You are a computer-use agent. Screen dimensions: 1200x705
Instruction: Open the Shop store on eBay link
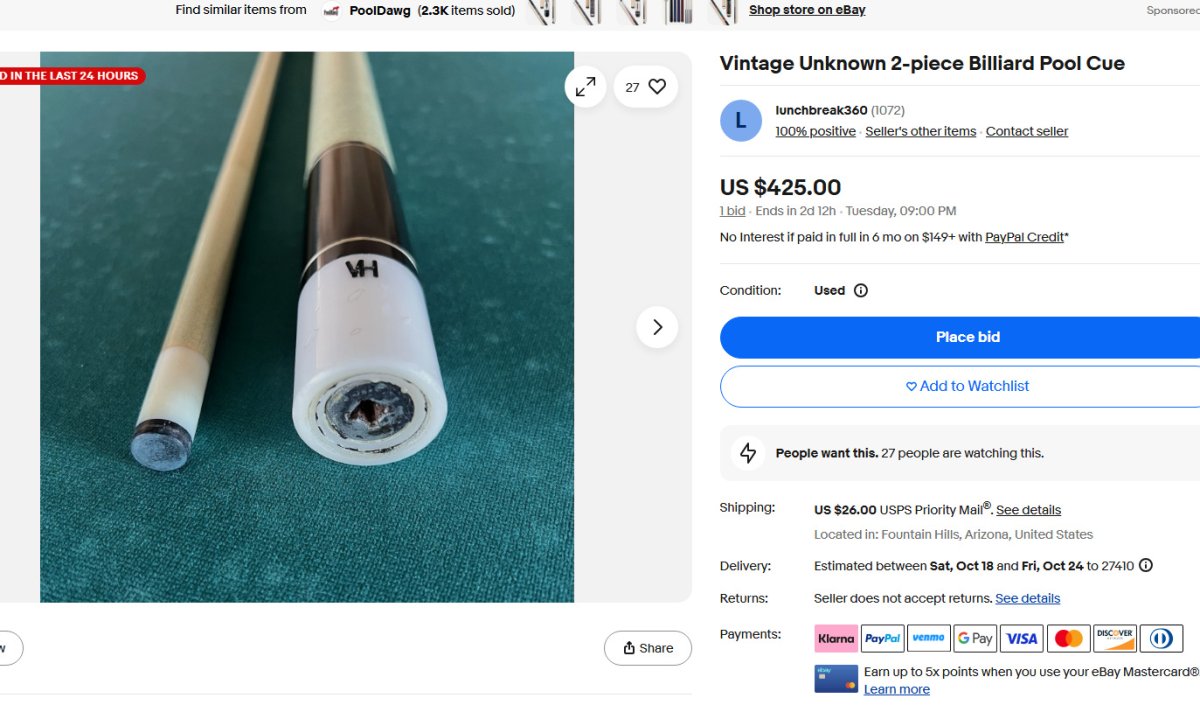807,10
